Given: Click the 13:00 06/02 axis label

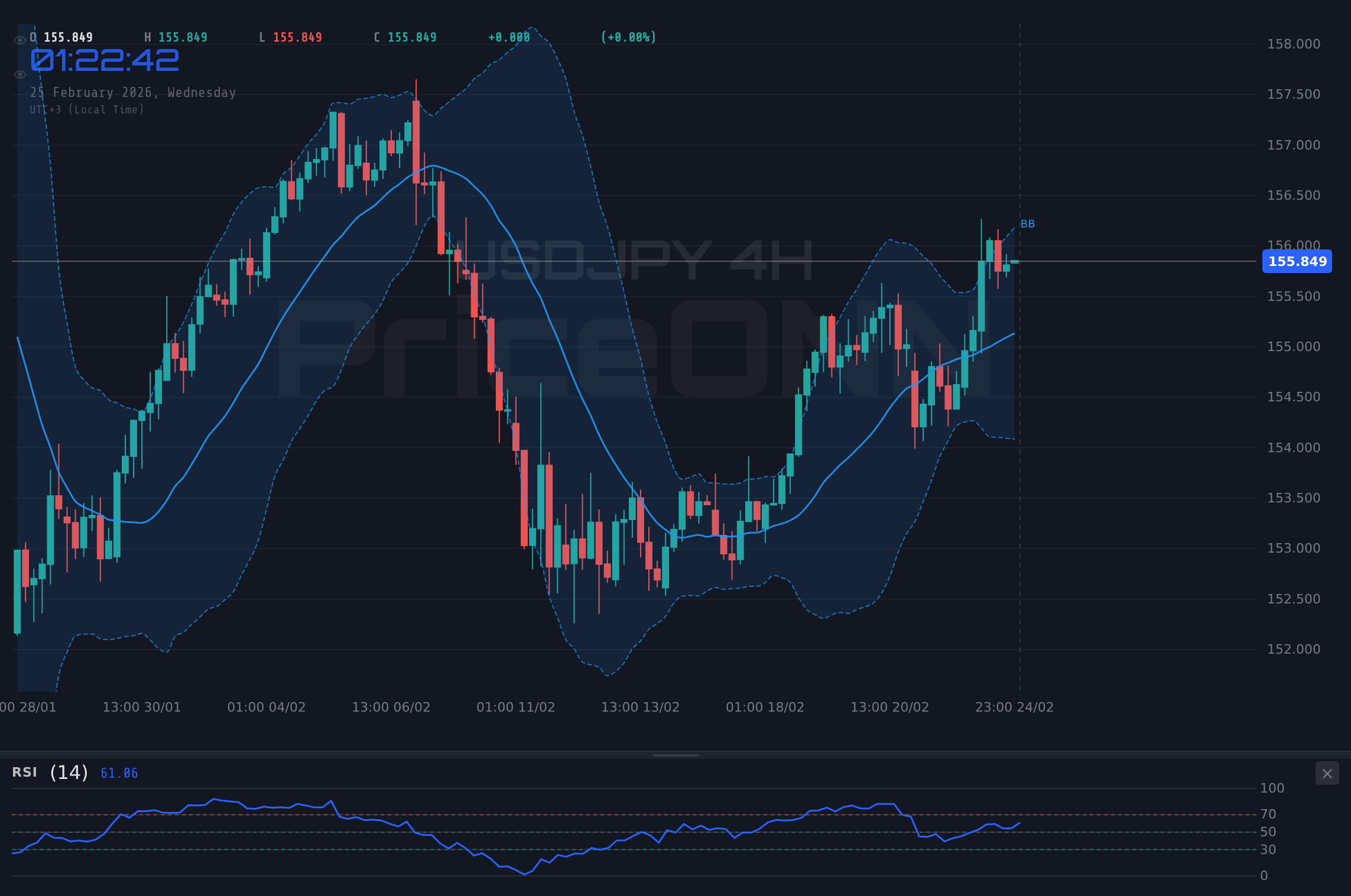Looking at the screenshot, I should point(392,707).
